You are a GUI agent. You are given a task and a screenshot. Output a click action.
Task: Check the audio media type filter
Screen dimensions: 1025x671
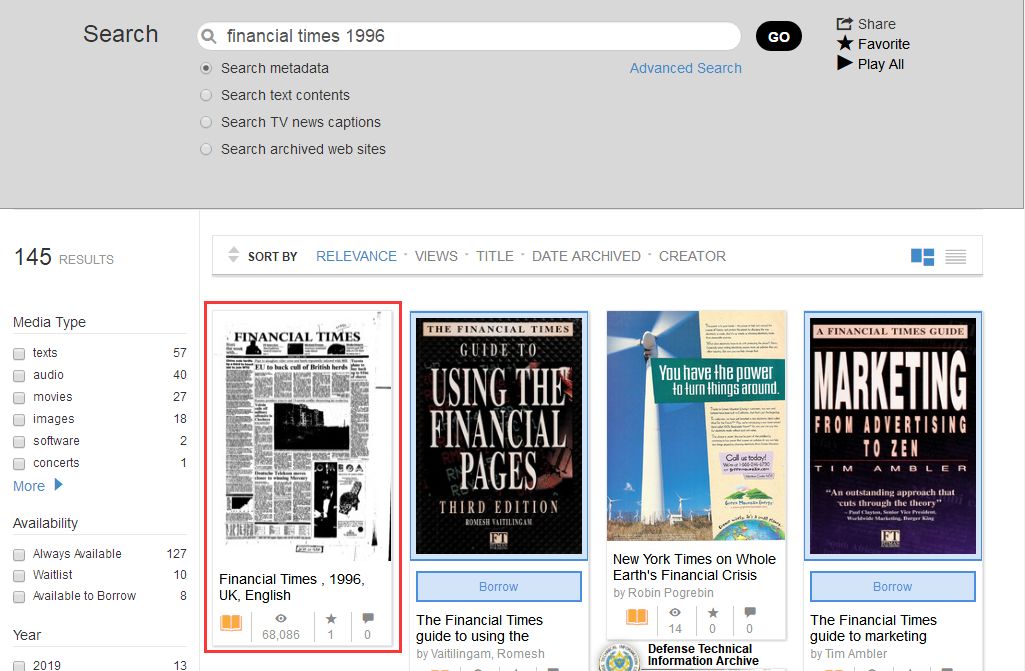tap(19, 376)
